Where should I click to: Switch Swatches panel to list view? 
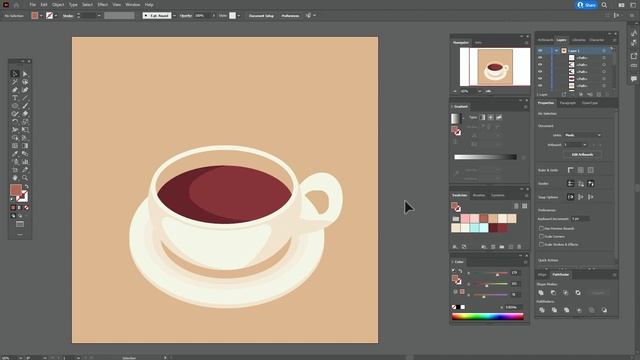(516, 206)
